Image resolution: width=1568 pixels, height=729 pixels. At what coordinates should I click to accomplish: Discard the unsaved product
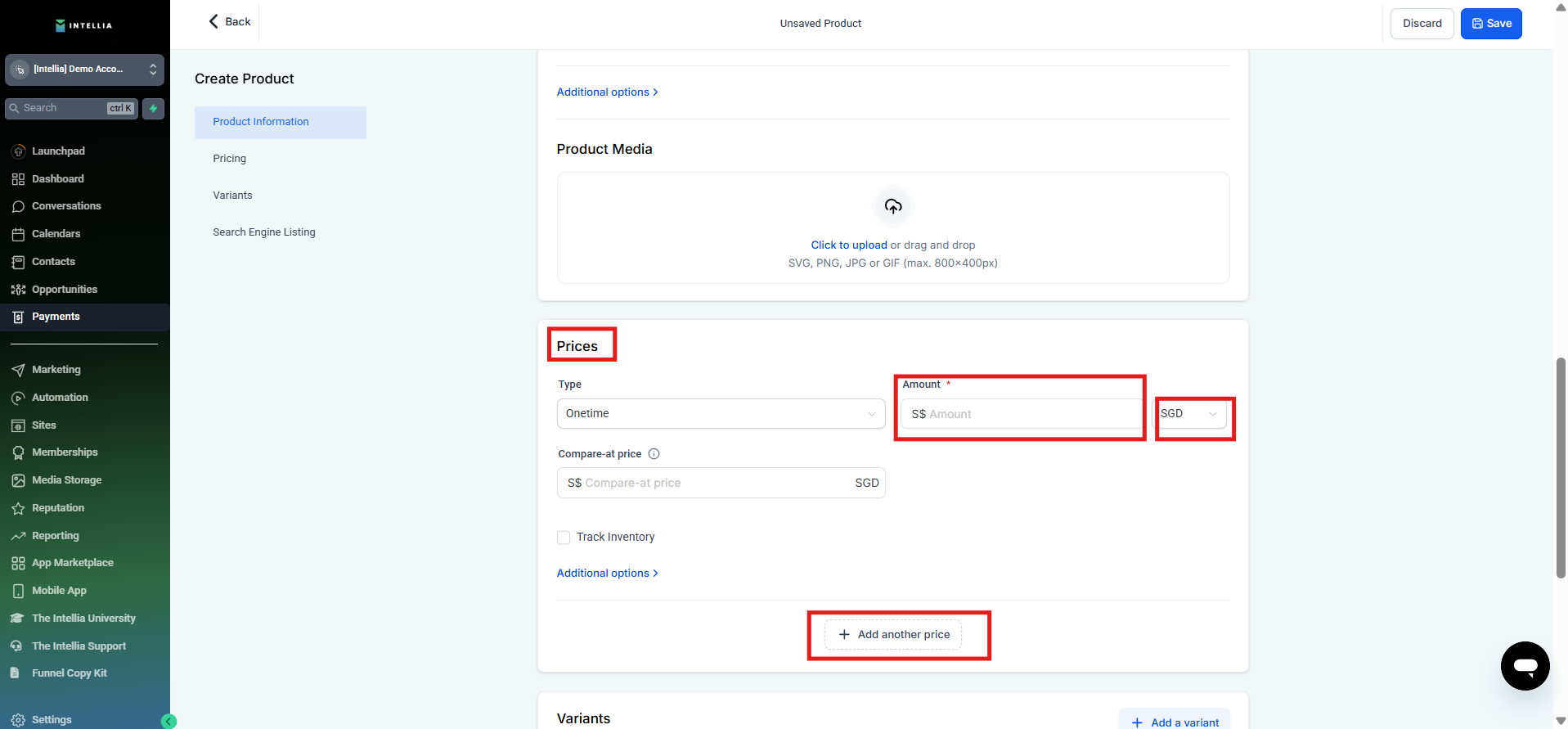1422,24
